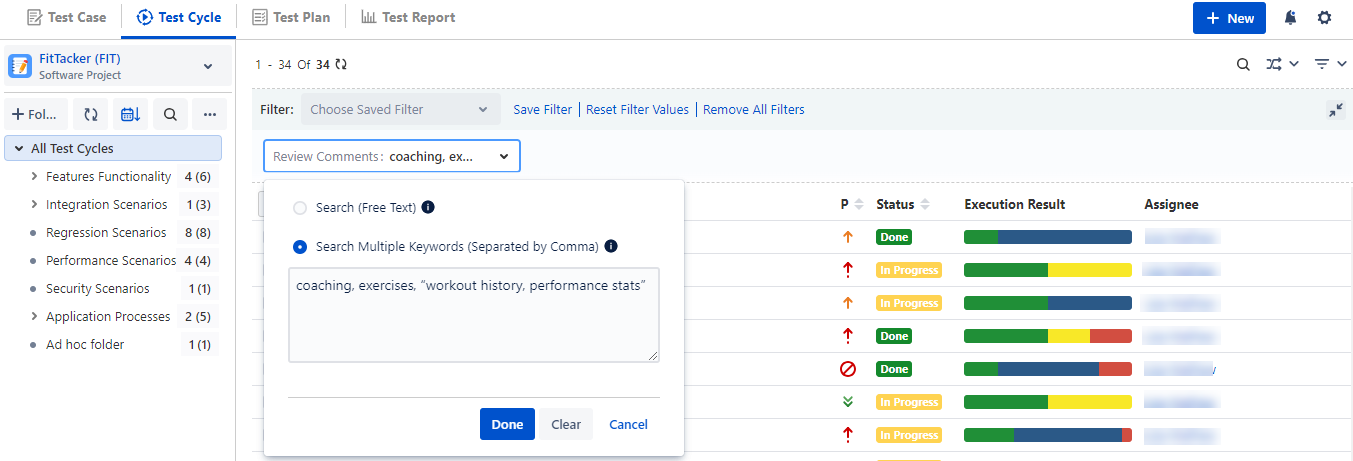Click the New button
This screenshot has height=461, width=1353.
pos(1229,18)
